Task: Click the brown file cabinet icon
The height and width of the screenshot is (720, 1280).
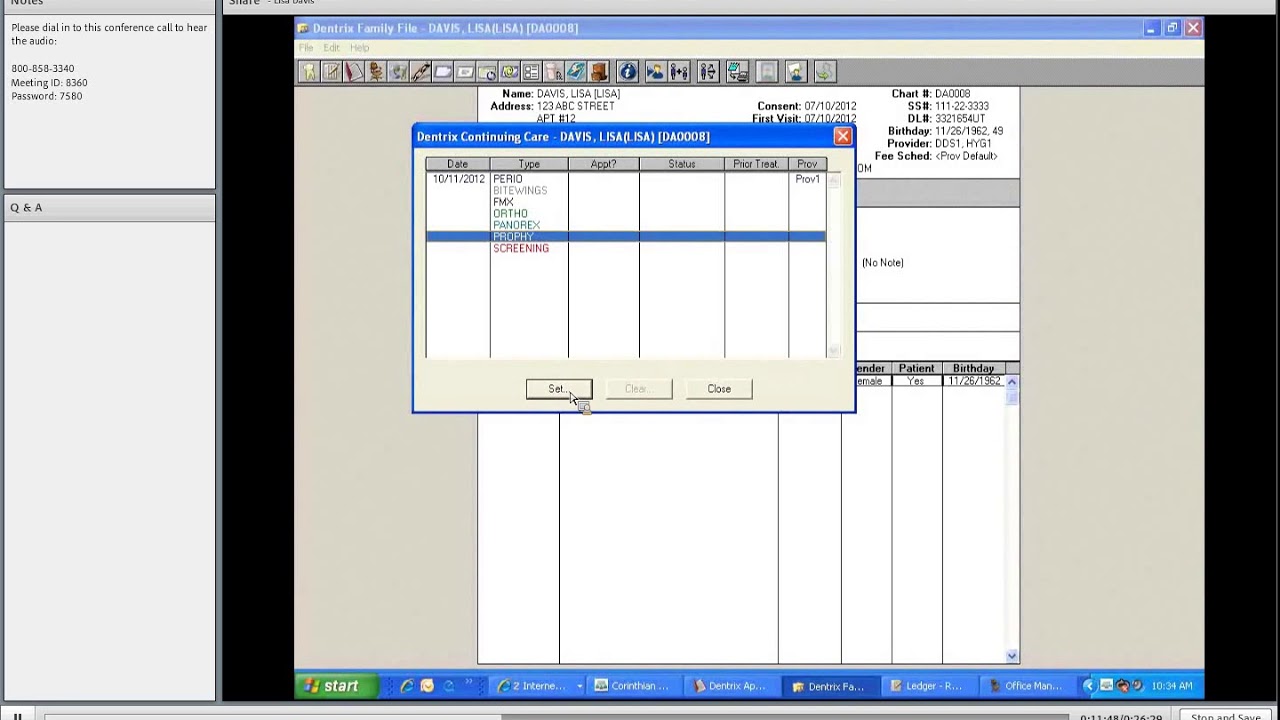Action: (598, 72)
